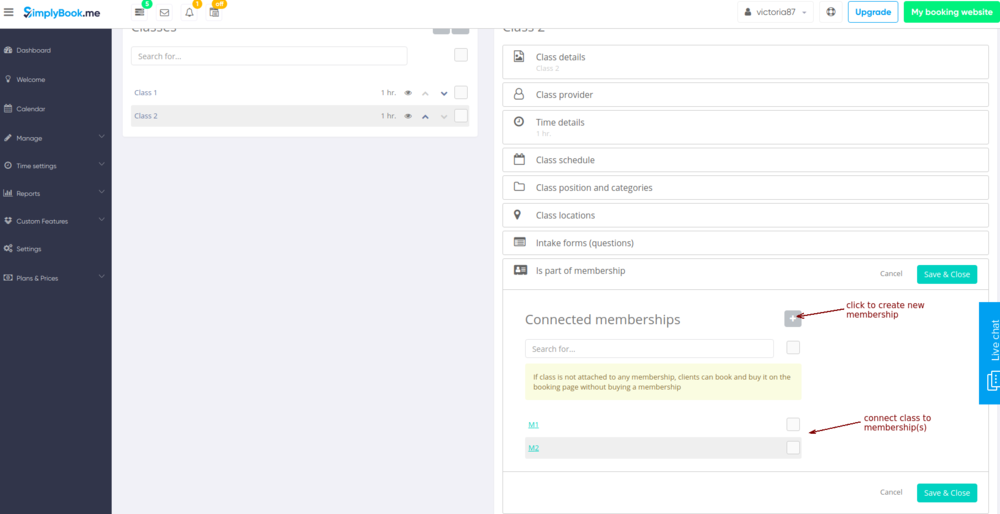Tick the Class 1 checkbox
Screen dimensions: 1000x514
click(461, 92)
